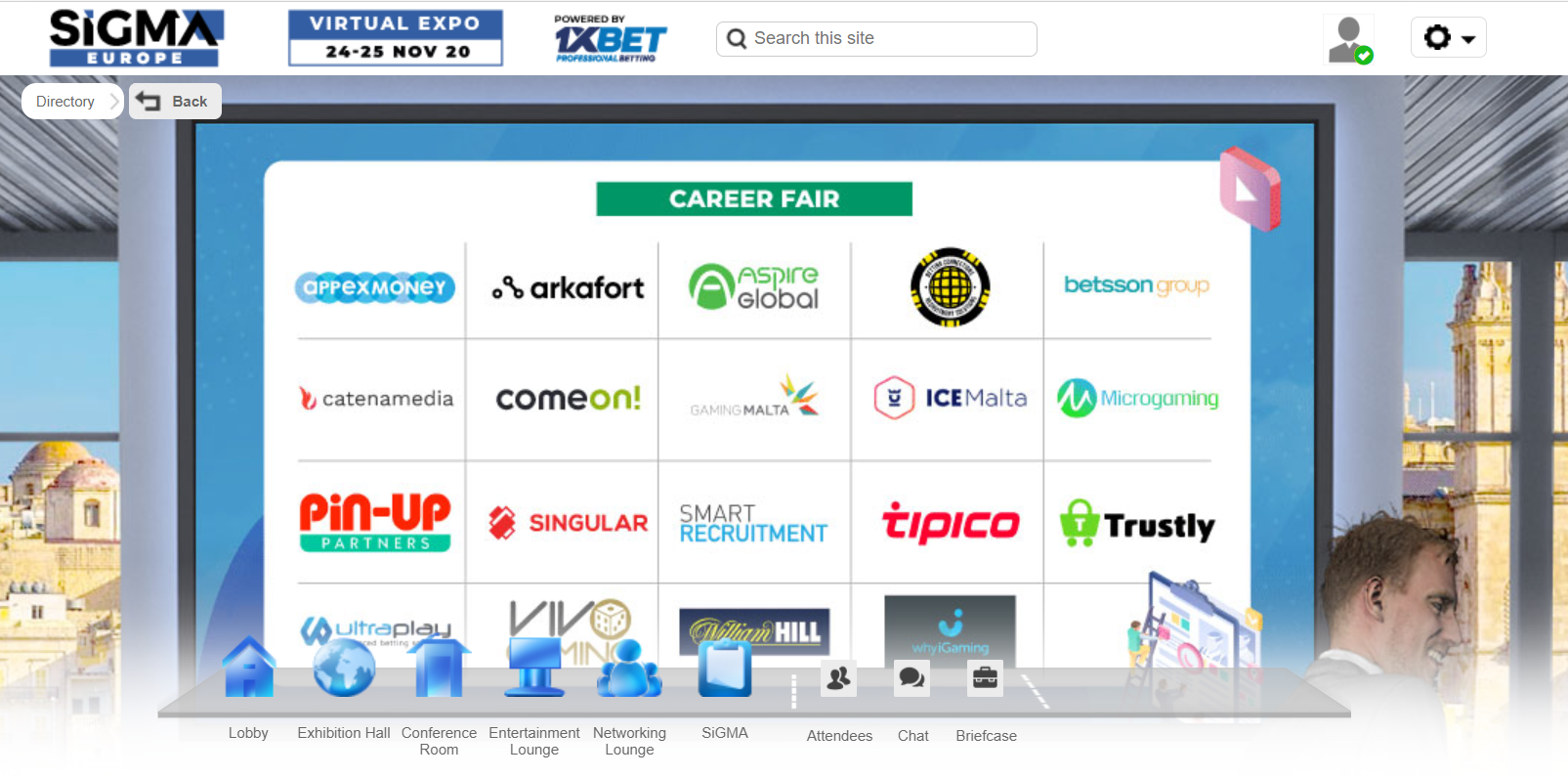
Task: Select the Betsson Group logo
Action: 1136,285
